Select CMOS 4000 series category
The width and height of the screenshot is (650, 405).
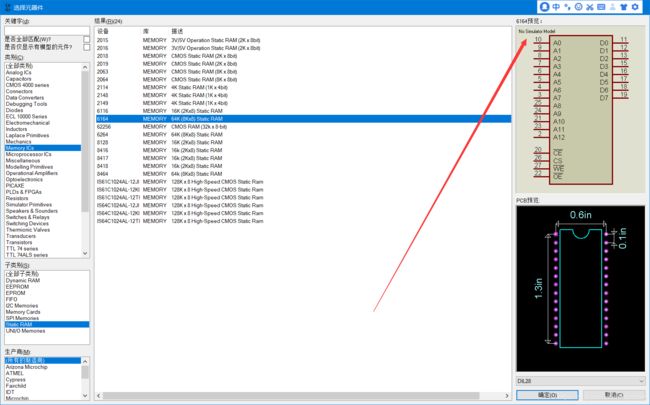27,85
